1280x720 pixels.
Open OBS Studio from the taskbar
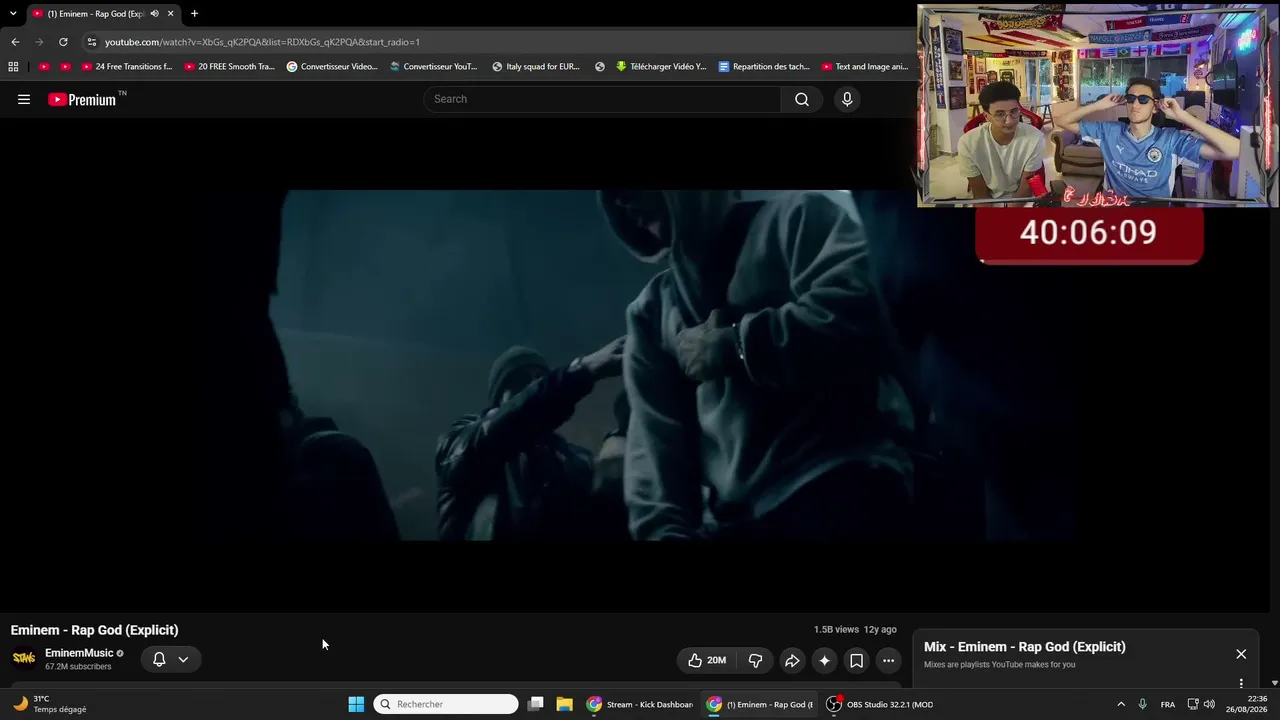tap(880, 704)
